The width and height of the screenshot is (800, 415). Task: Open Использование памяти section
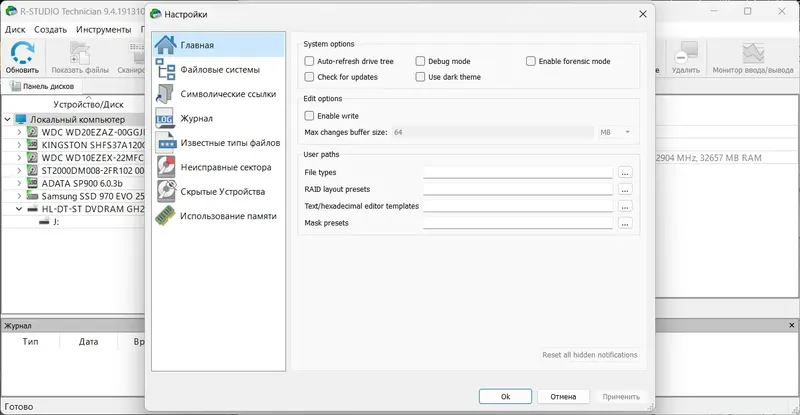(x=227, y=216)
